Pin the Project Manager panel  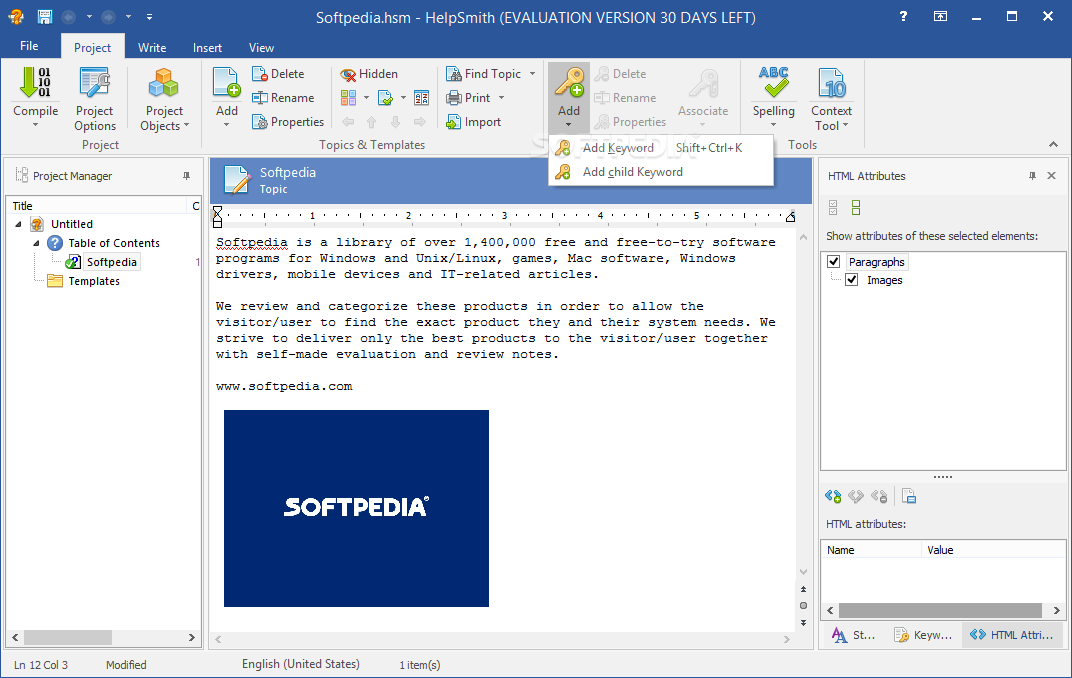click(186, 176)
